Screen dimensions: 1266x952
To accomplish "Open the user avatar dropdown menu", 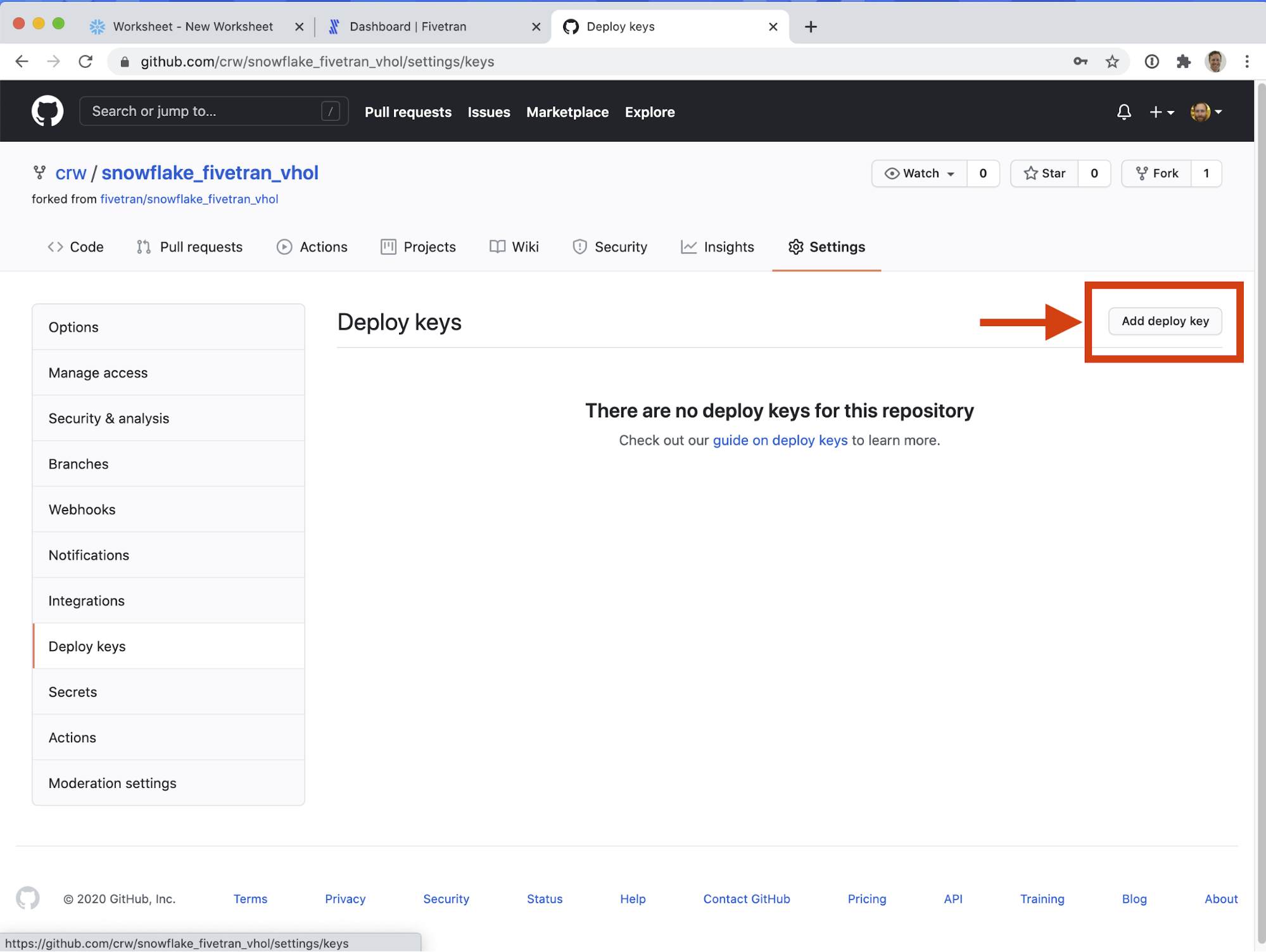I will (x=1206, y=112).
